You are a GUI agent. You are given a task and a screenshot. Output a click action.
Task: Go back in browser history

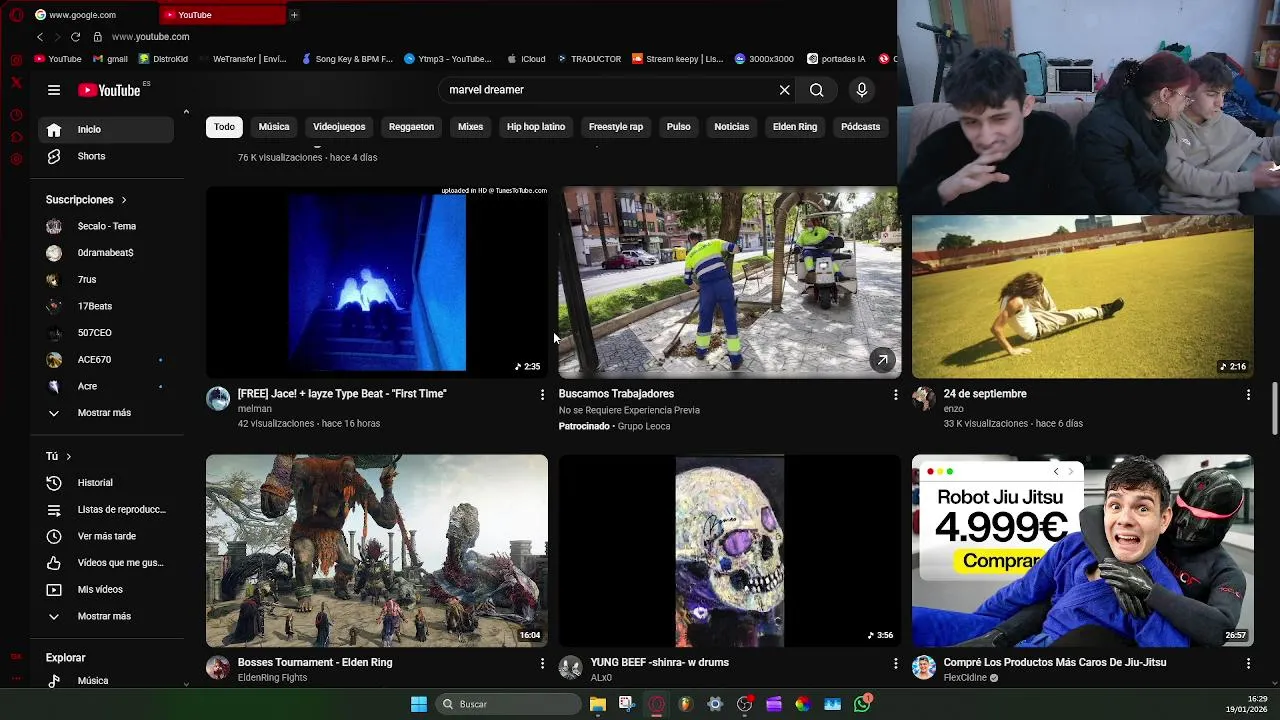(40, 37)
